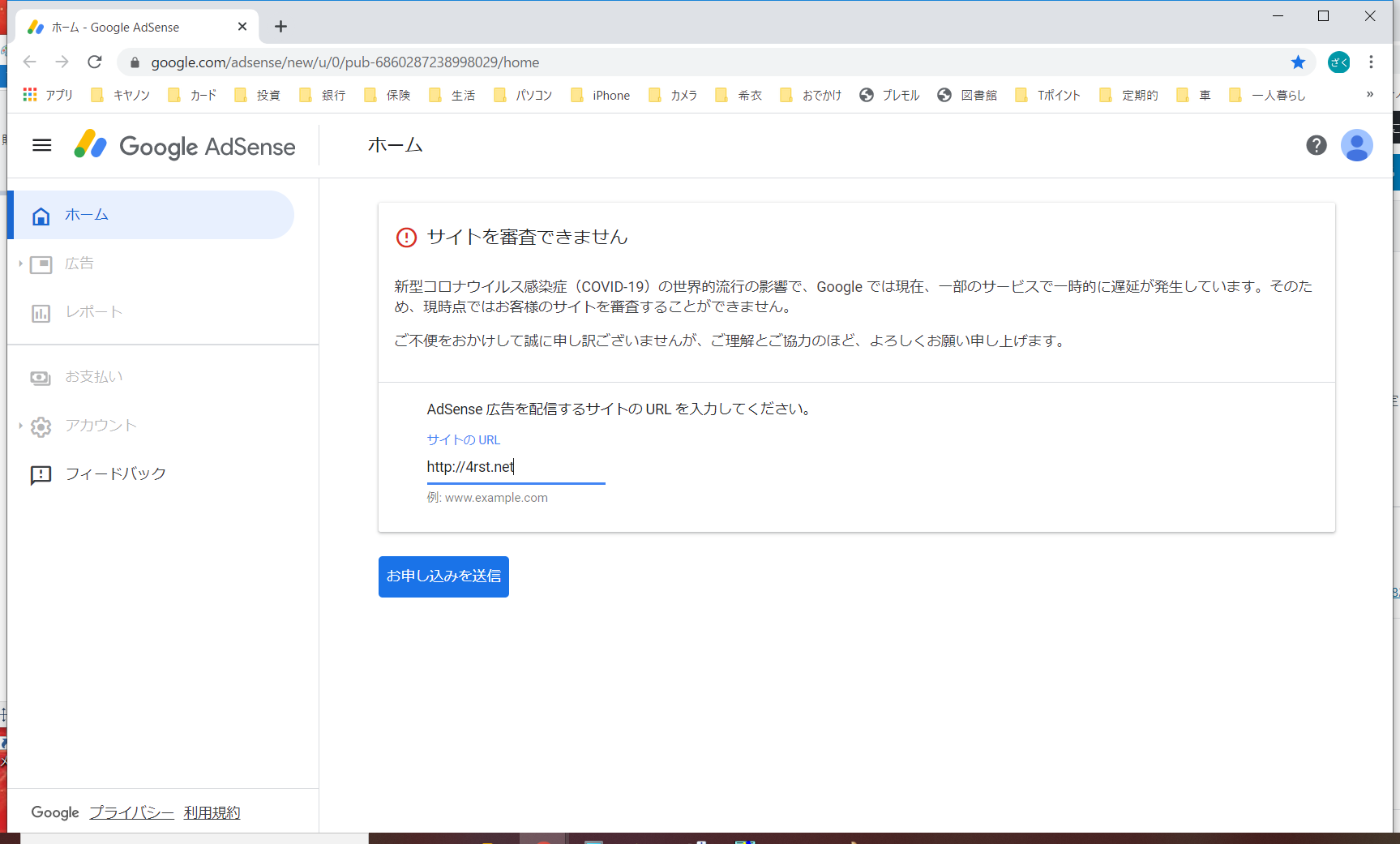Viewport: 1400px width, 844px height.
Task: Click the フィードバック speech bubble icon
Action: tap(41, 475)
